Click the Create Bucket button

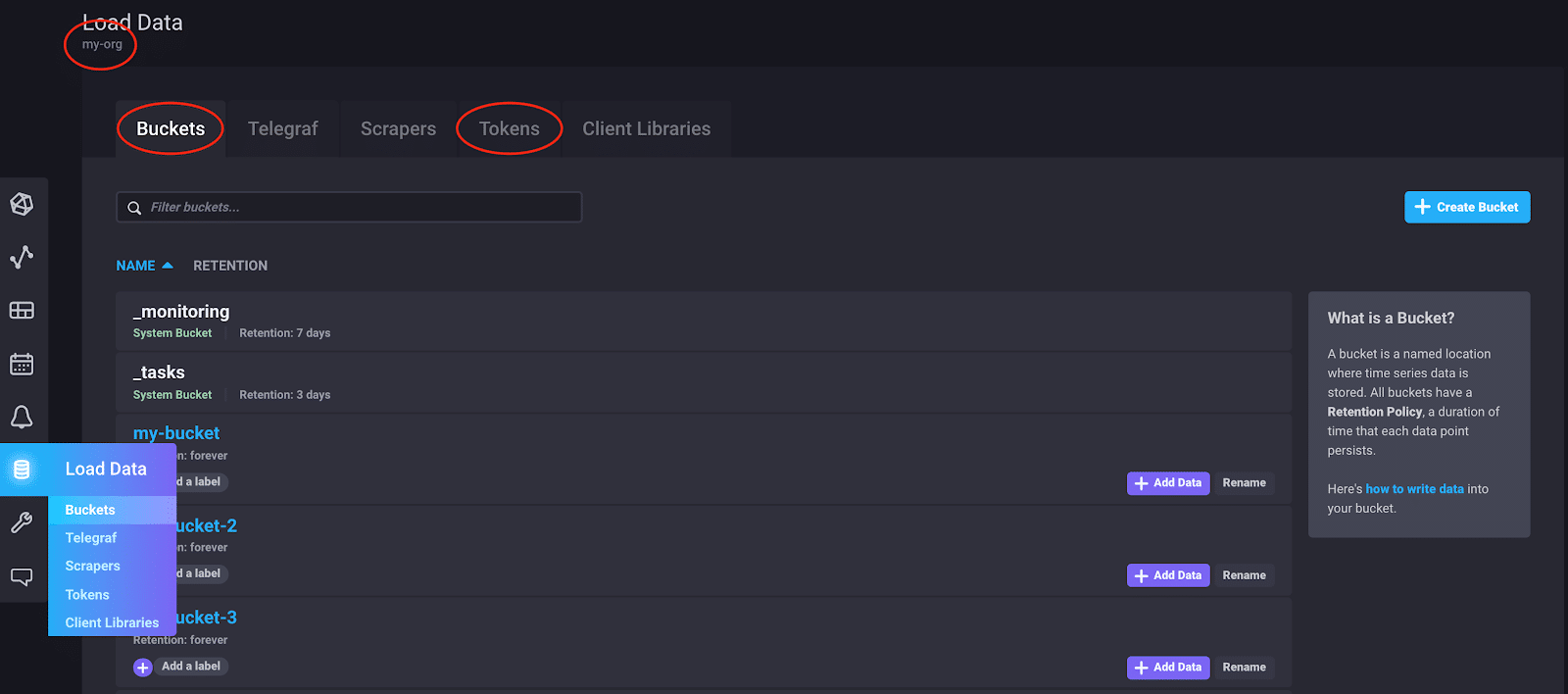point(1466,207)
